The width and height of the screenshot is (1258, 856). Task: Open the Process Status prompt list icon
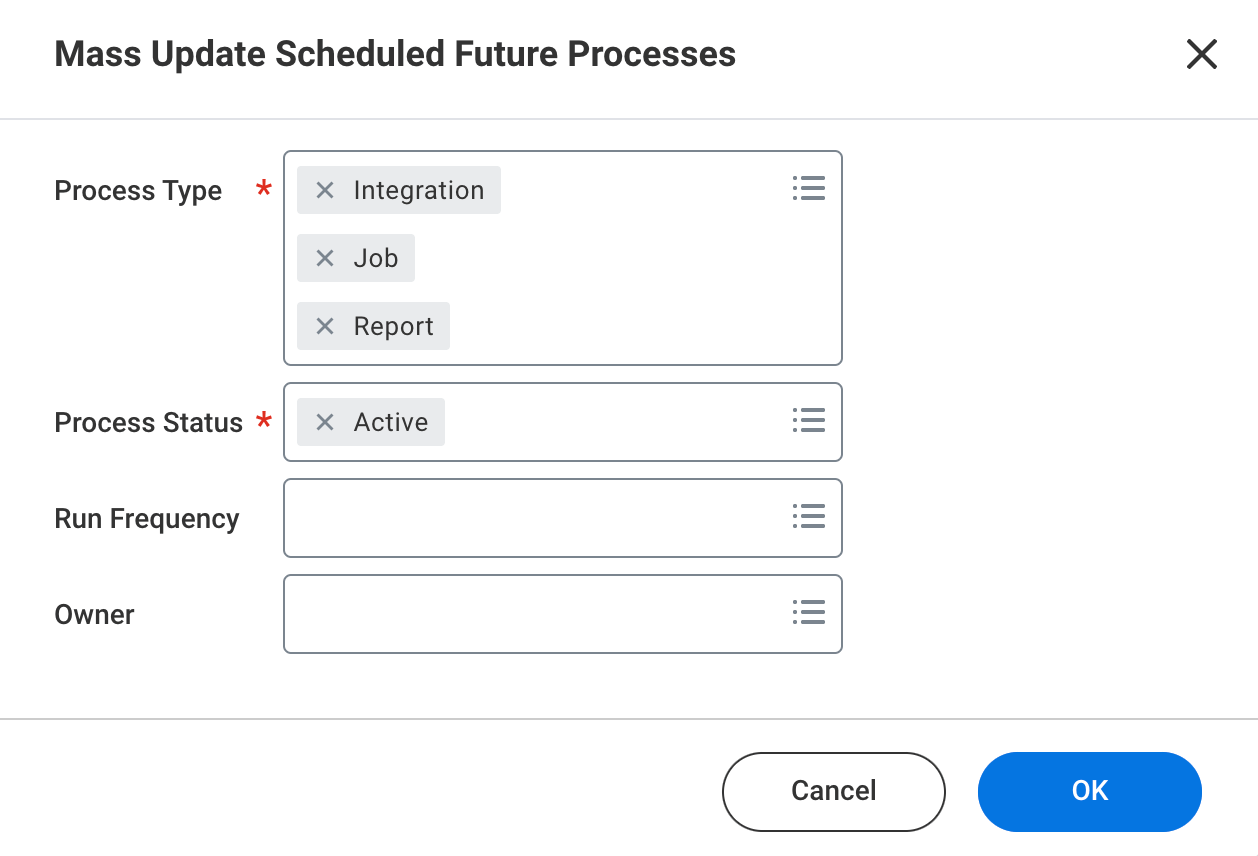[x=808, y=420]
